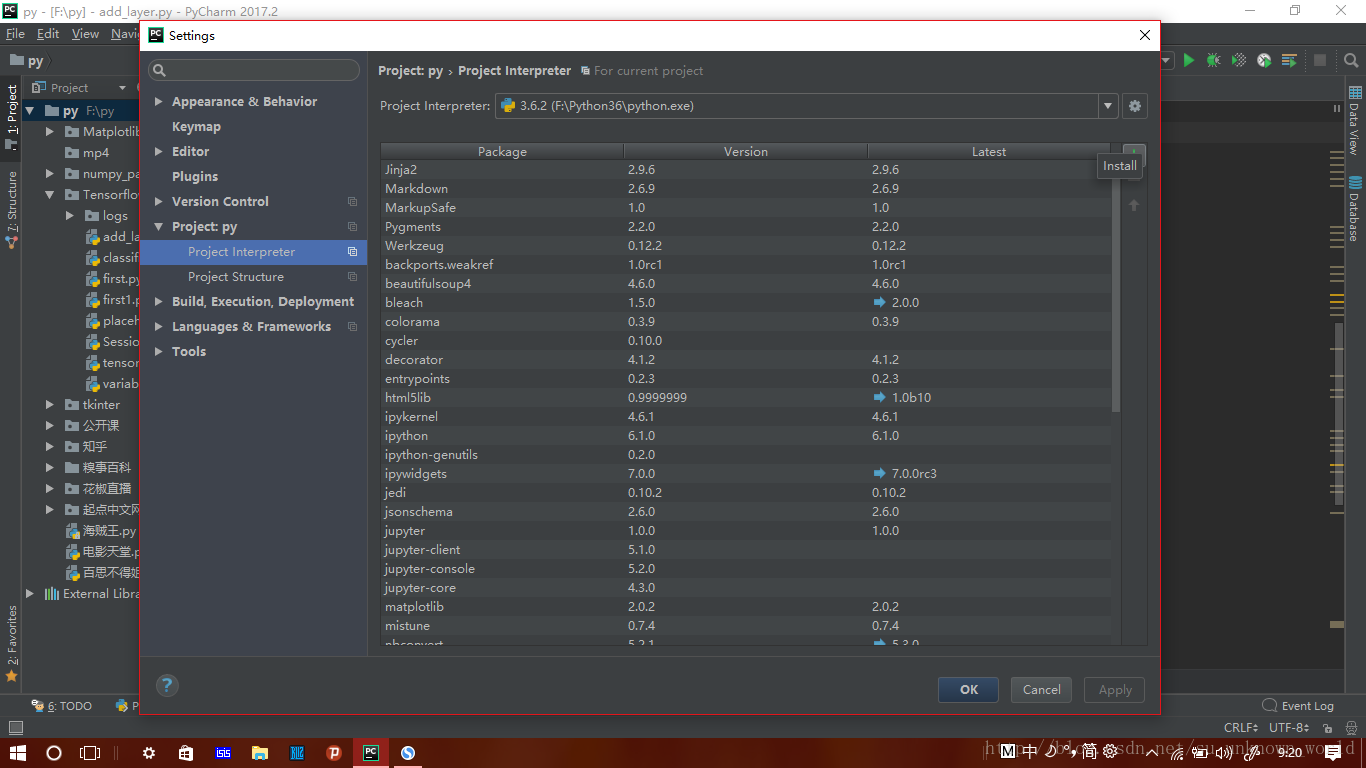Open the Microsoft Store taskbar icon
The image size is (1366, 768).
point(186,753)
